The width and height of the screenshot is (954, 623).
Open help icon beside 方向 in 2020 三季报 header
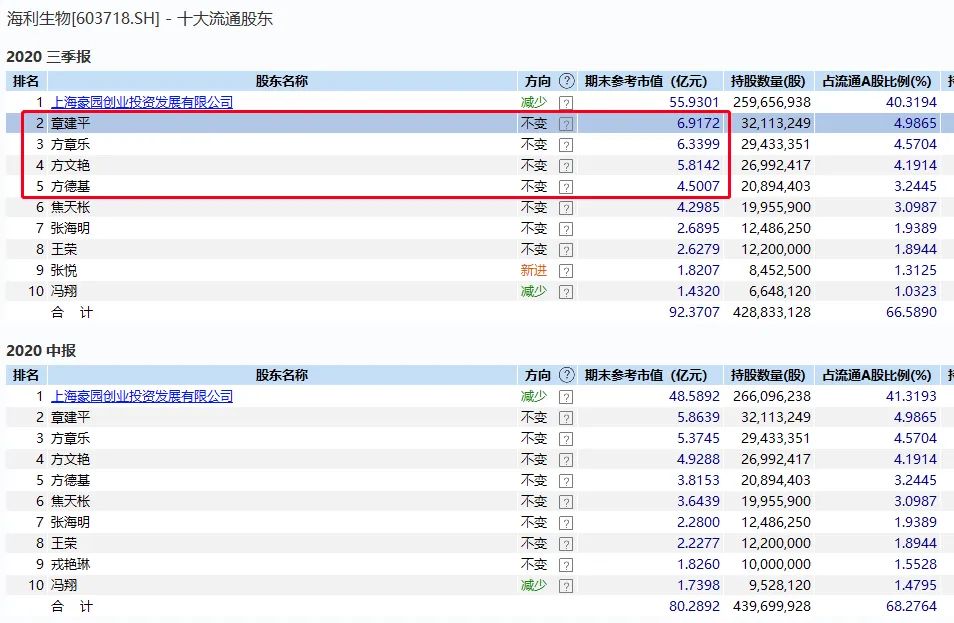point(566,81)
